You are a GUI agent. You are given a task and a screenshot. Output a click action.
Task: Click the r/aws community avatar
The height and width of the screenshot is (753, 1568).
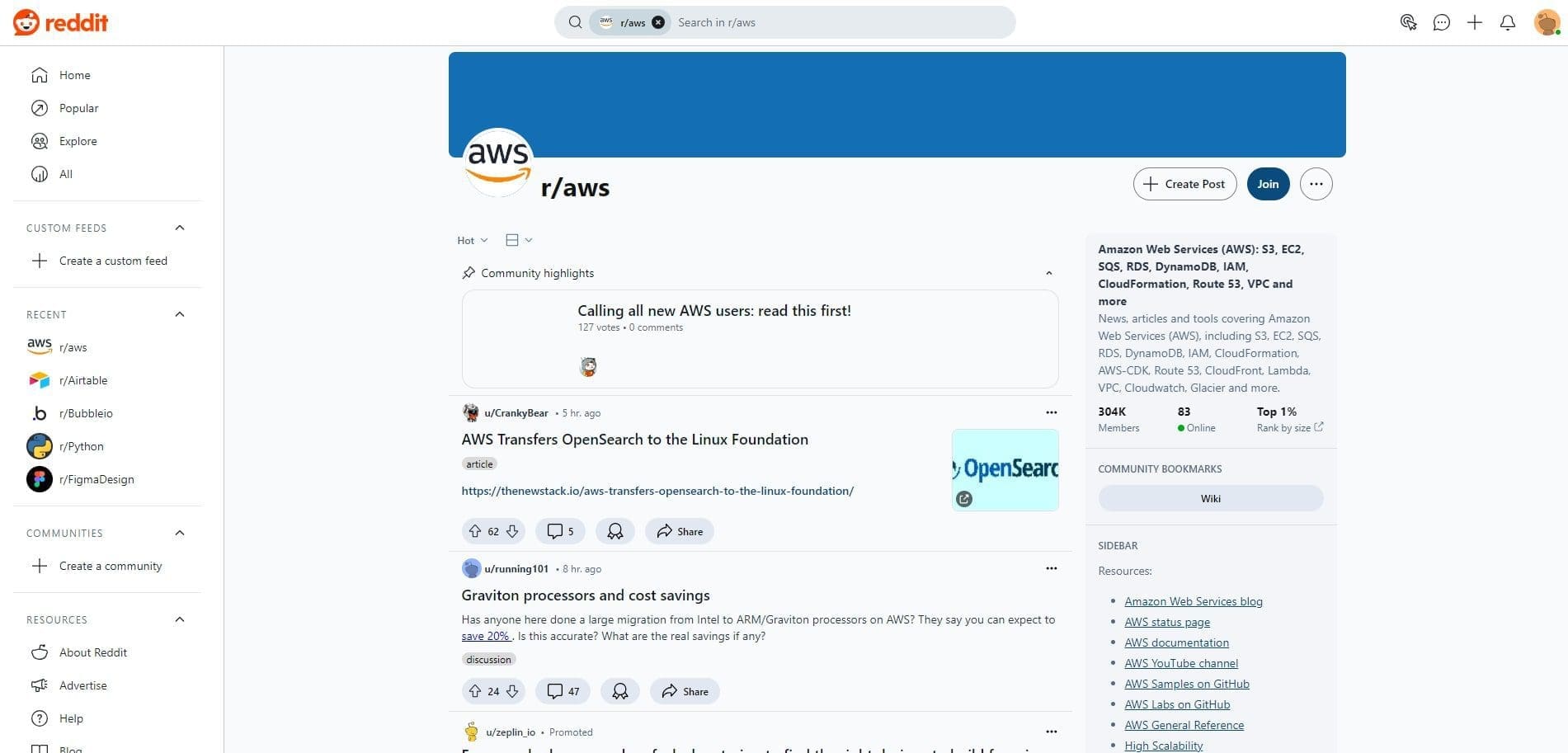498,162
